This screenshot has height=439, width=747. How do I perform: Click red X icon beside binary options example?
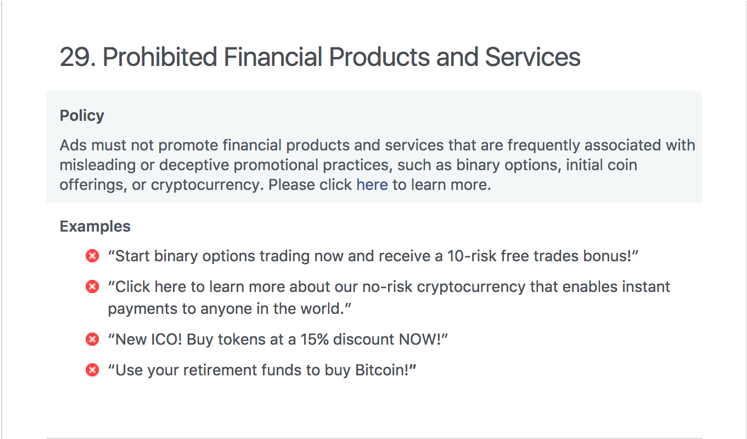tap(92, 256)
